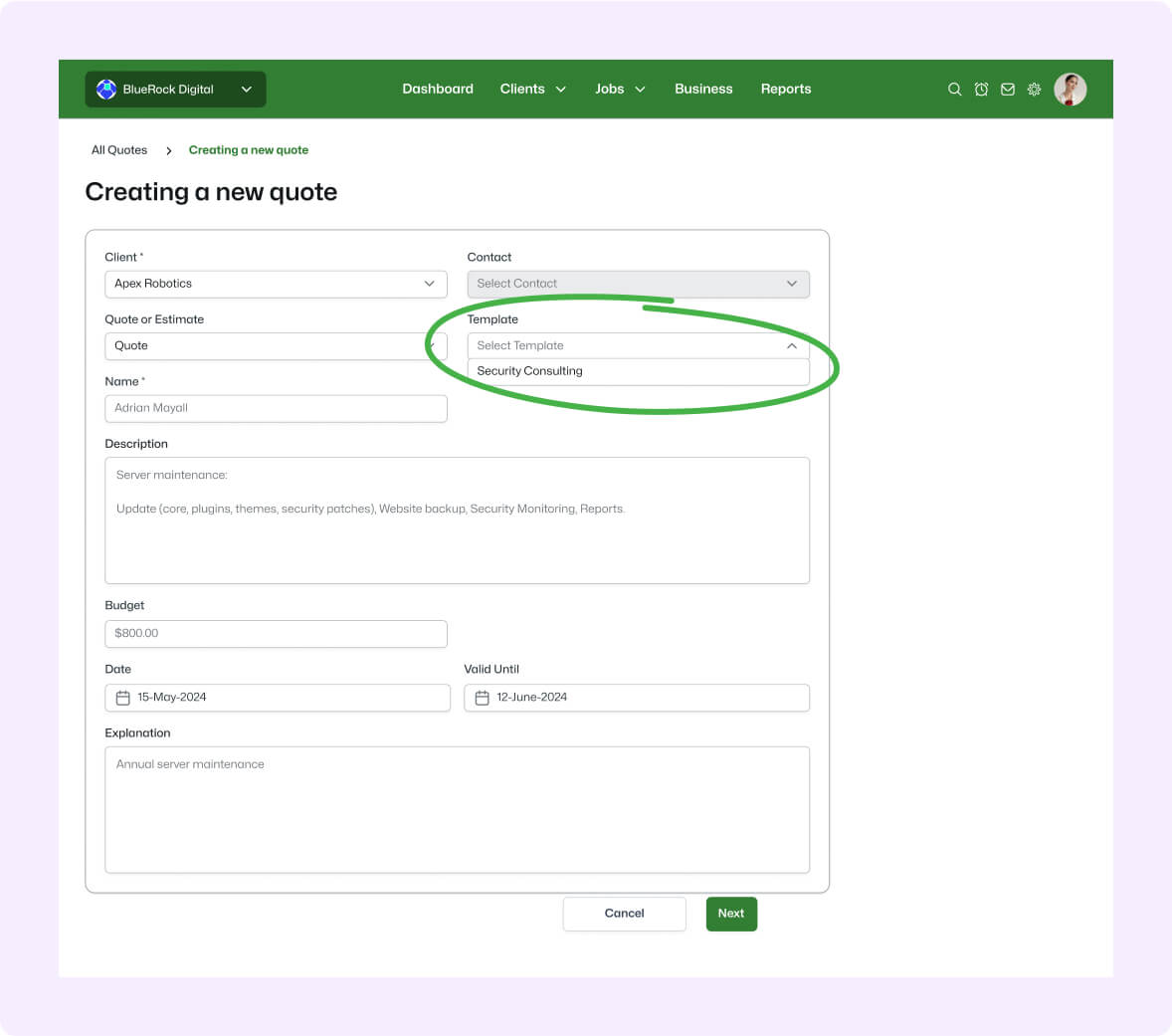1172x1036 pixels.
Task: Open the settings gear icon
Action: pyautogui.click(x=1034, y=89)
